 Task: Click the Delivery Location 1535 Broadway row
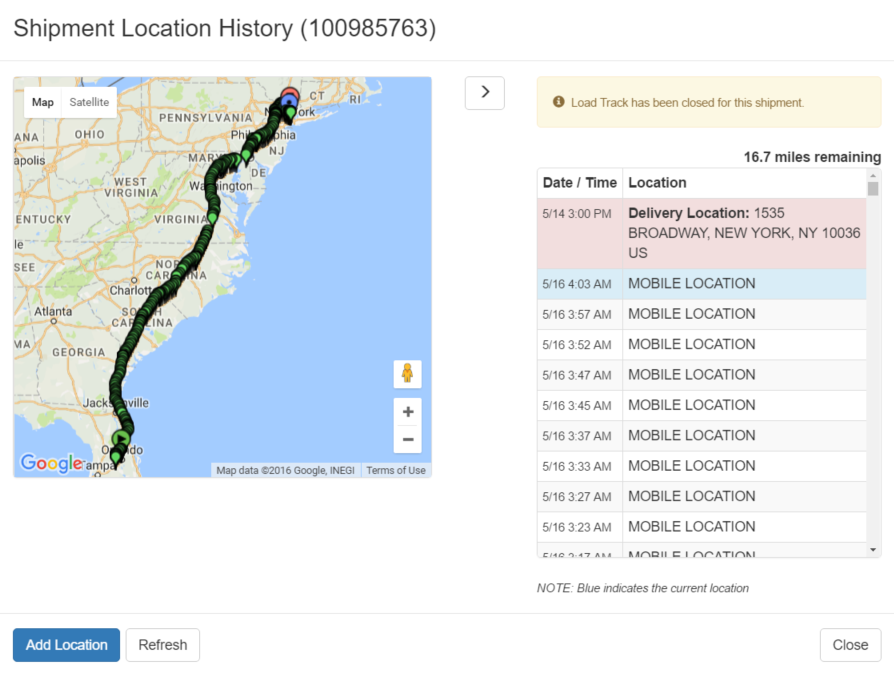click(702, 233)
